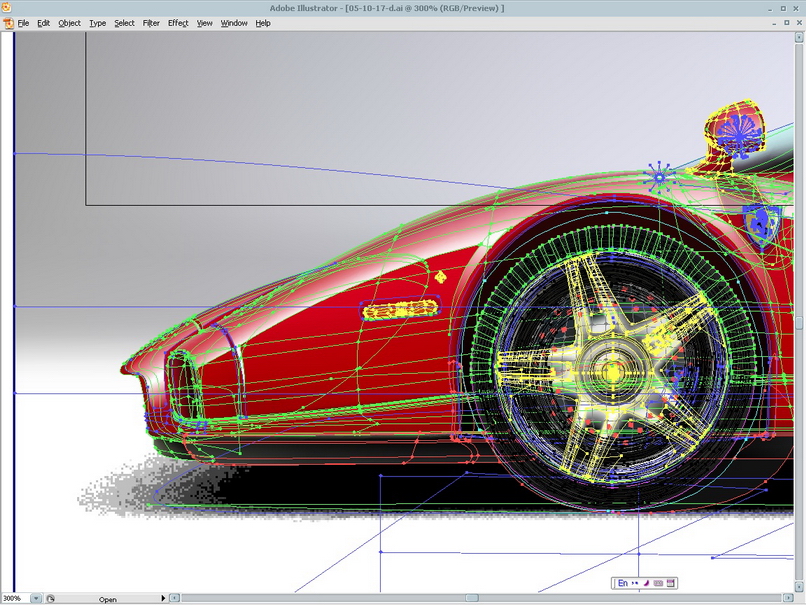This screenshot has height=605, width=806.
Task: Click the vertical scrollbar up arrow
Action: [x=799, y=37]
